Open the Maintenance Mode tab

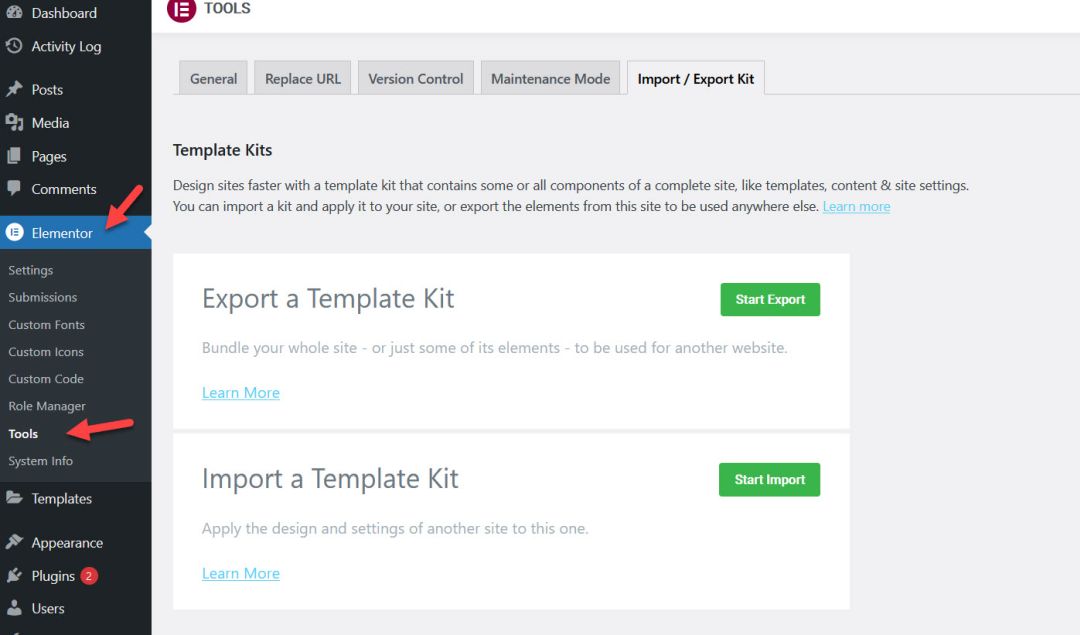(550, 77)
